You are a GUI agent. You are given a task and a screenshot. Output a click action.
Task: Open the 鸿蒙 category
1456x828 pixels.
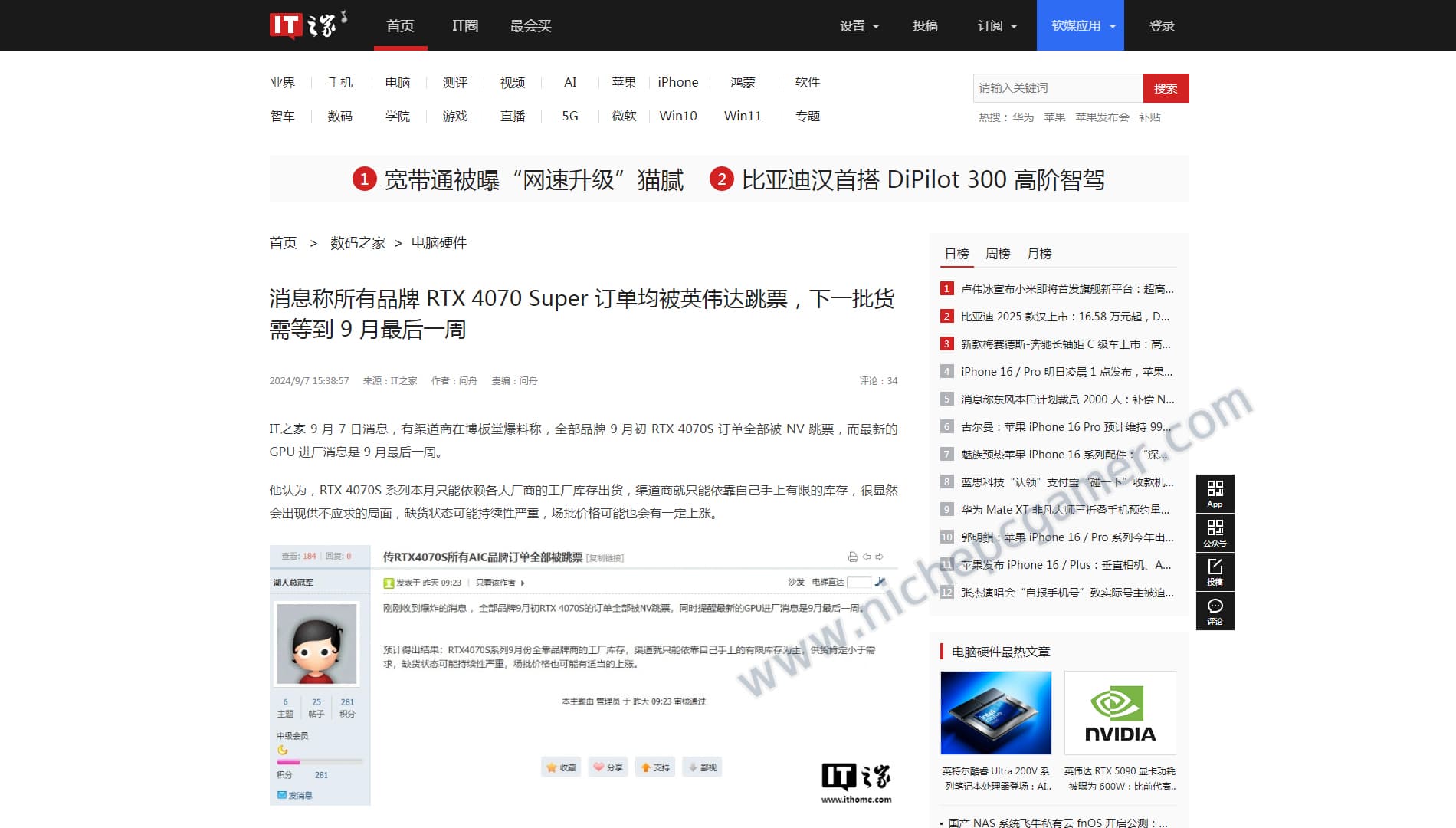[743, 82]
